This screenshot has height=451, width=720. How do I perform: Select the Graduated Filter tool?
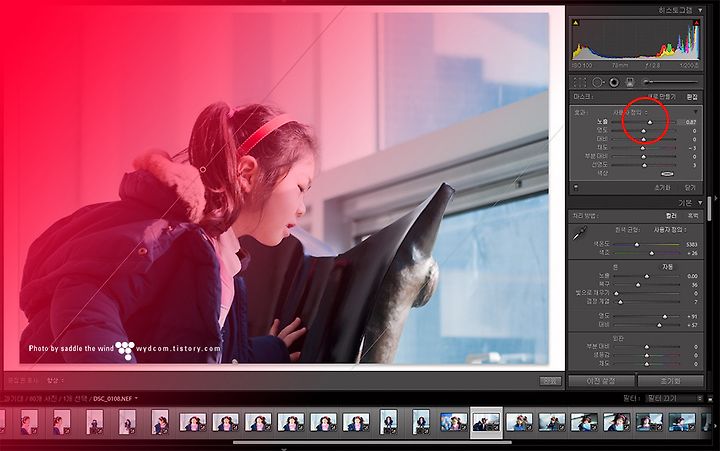630,83
